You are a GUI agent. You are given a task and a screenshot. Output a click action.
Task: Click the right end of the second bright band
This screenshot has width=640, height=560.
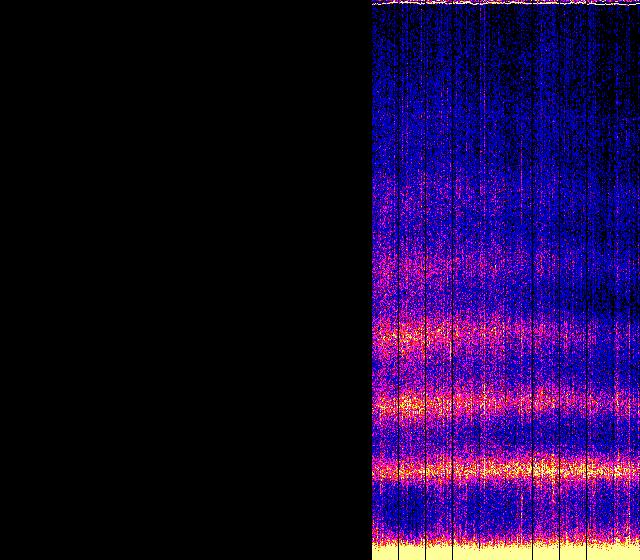tap(628, 404)
